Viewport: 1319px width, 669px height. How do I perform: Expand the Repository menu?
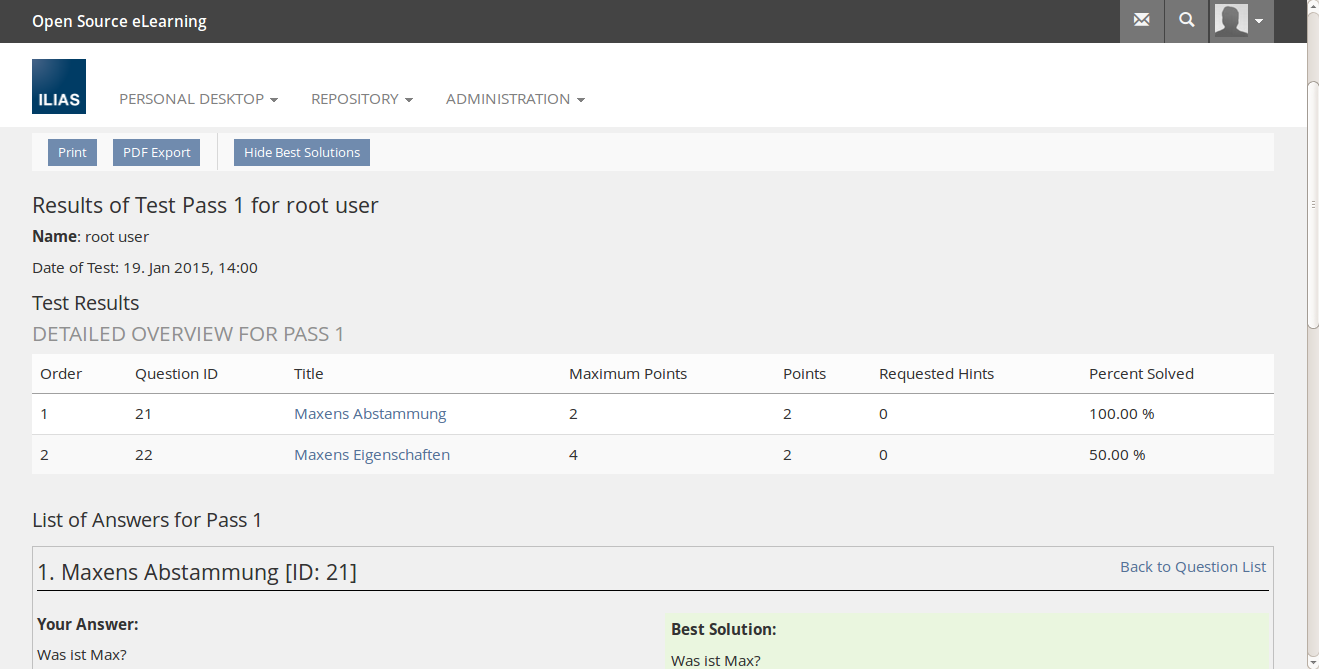[x=361, y=99]
